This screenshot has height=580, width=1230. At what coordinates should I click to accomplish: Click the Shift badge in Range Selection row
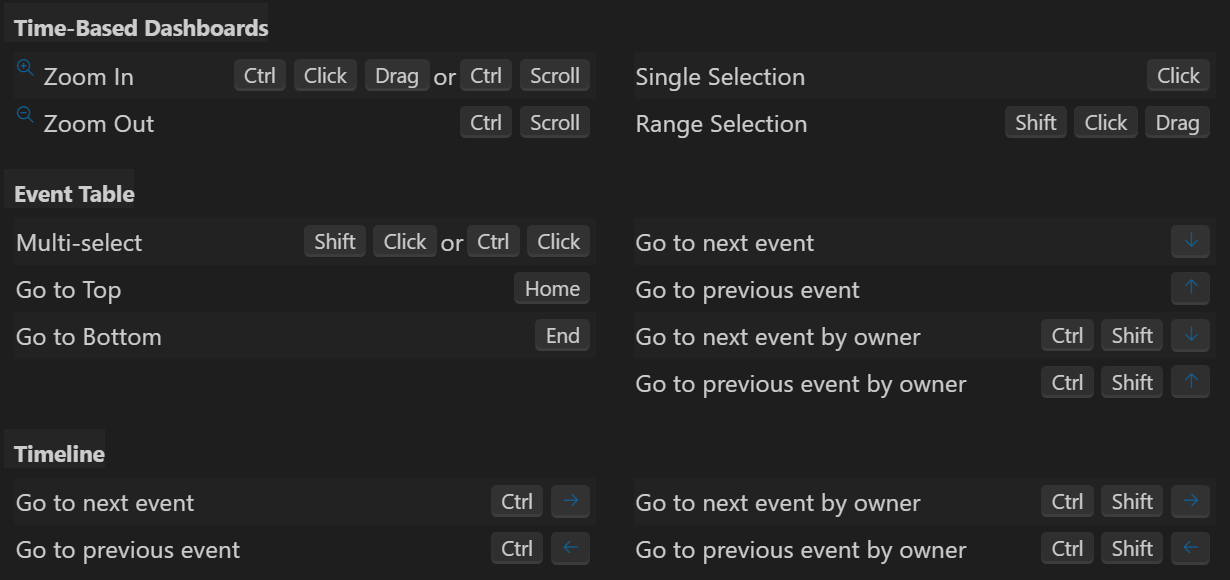1035,123
